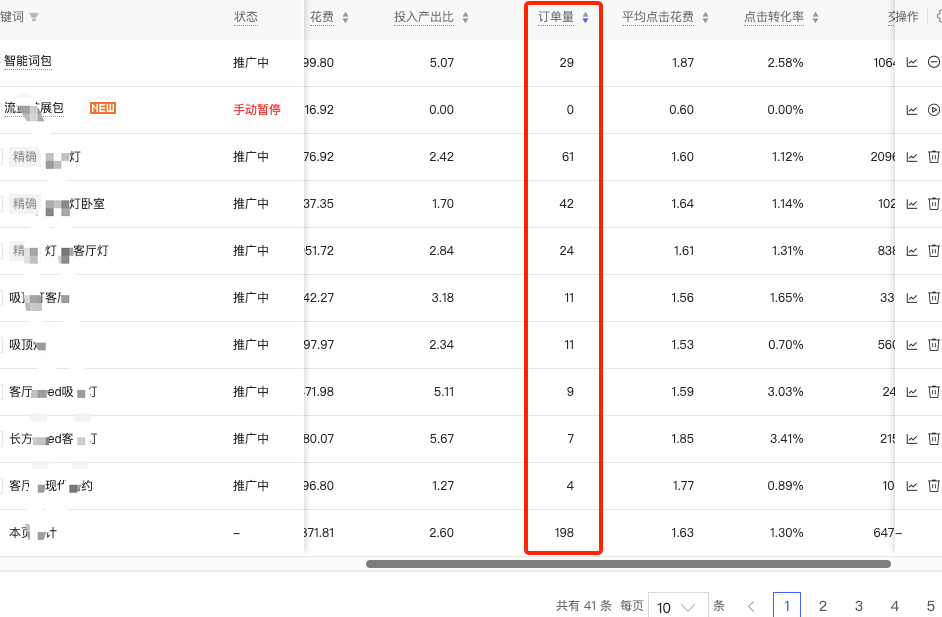Check the box beside the 客厅灯 keyword
Image resolution: width=942 pixels, height=617 pixels.
point(1,251)
